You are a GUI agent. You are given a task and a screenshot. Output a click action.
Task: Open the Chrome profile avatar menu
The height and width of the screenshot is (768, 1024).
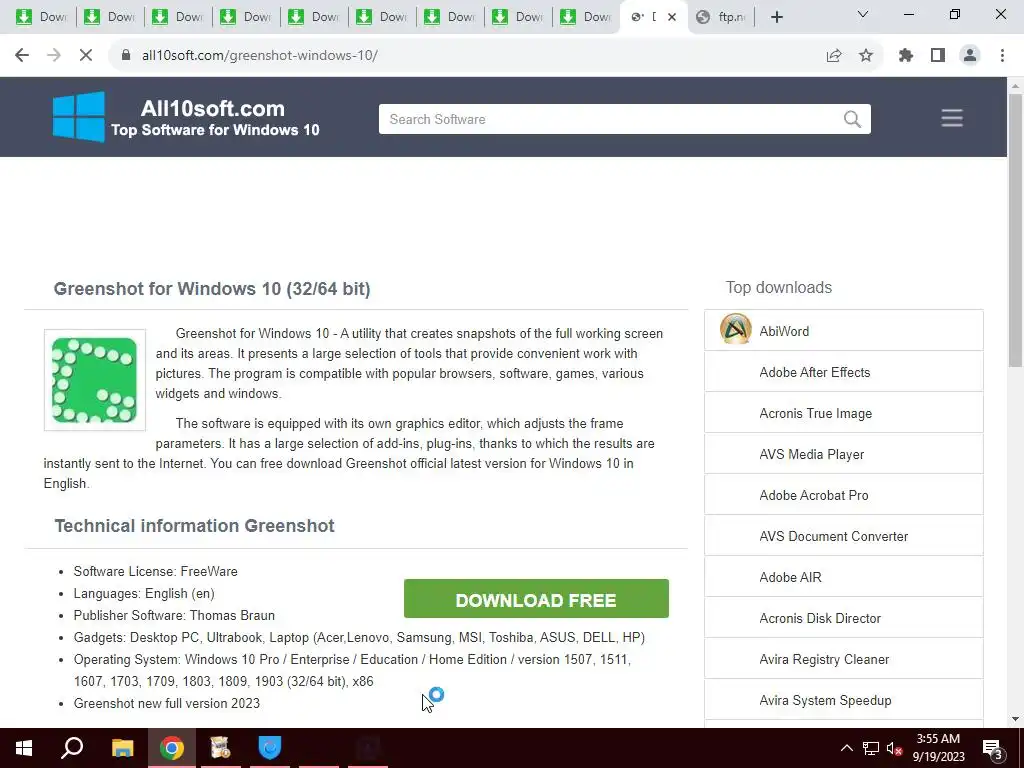(x=970, y=56)
